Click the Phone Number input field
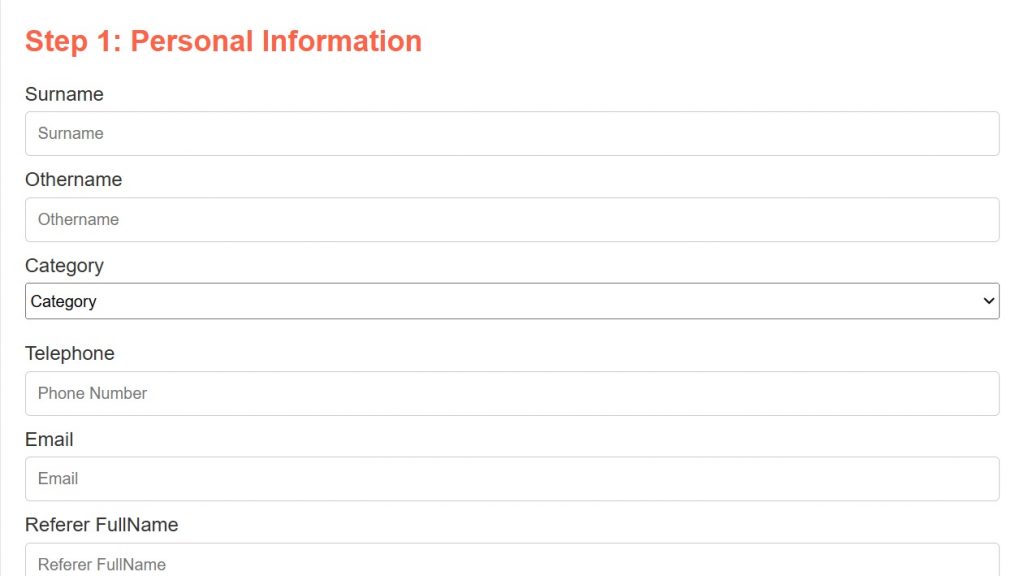Image resolution: width=1024 pixels, height=576 pixels. click(x=512, y=393)
